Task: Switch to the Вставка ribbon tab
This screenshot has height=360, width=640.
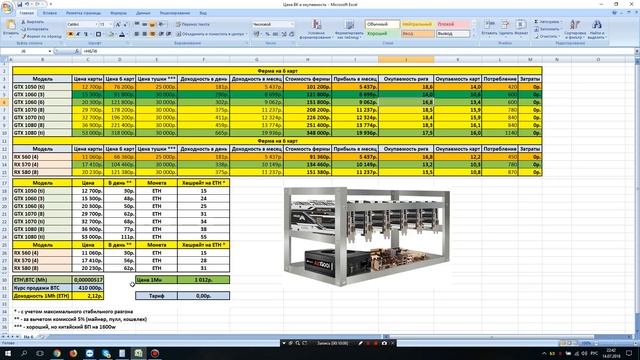Action: tap(50, 13)
